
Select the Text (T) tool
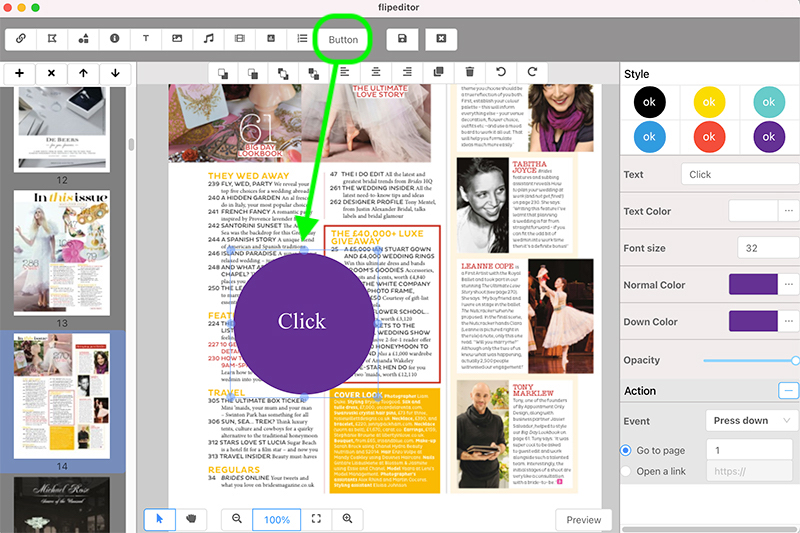click(146, 39)
